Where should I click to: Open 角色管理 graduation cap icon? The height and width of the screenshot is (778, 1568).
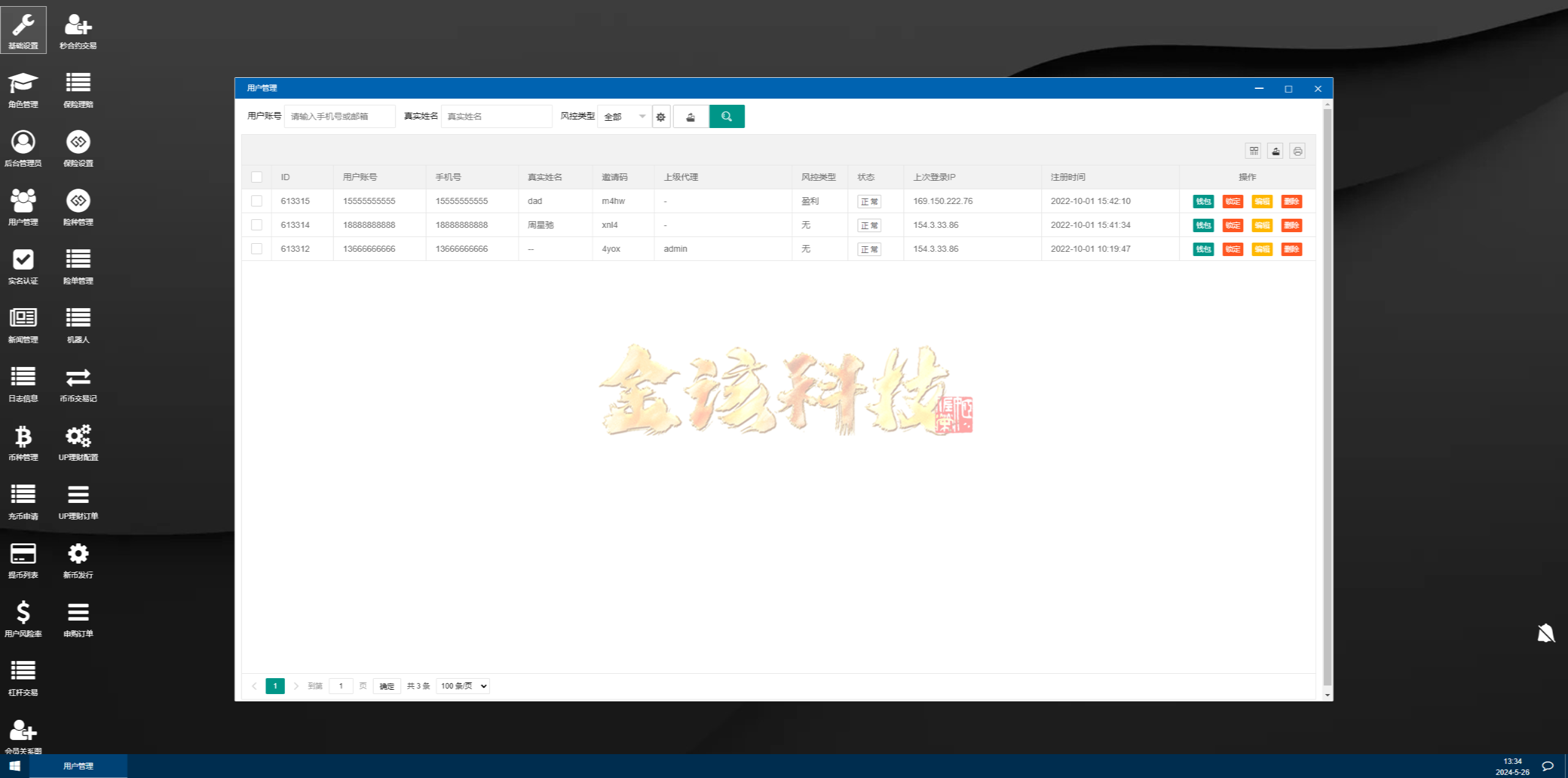23,89
